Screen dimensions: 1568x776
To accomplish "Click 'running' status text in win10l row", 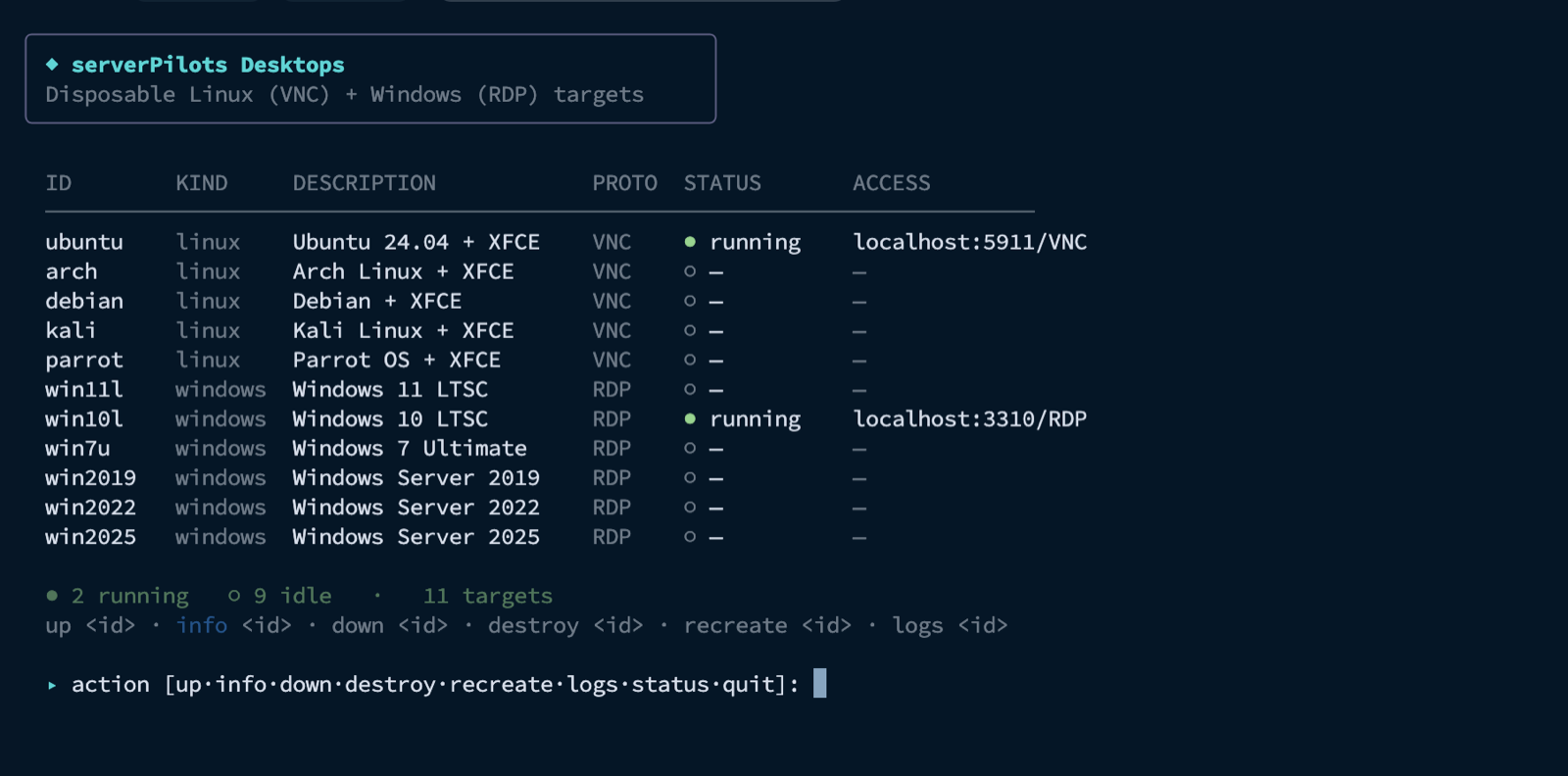I will [x=756, y=420].
